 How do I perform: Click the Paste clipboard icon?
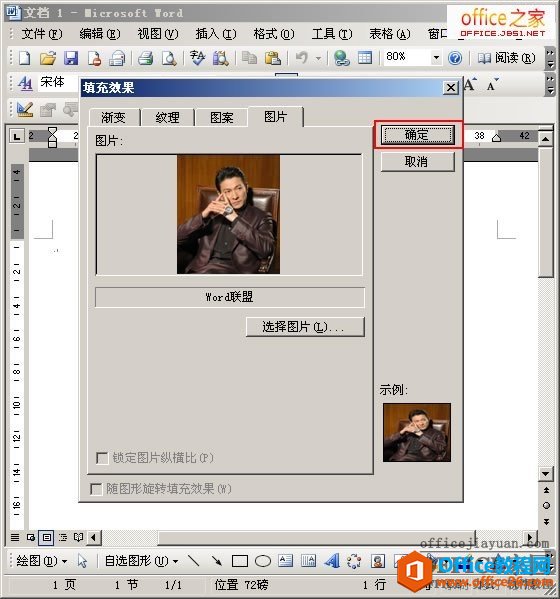[x=272, y=58]
